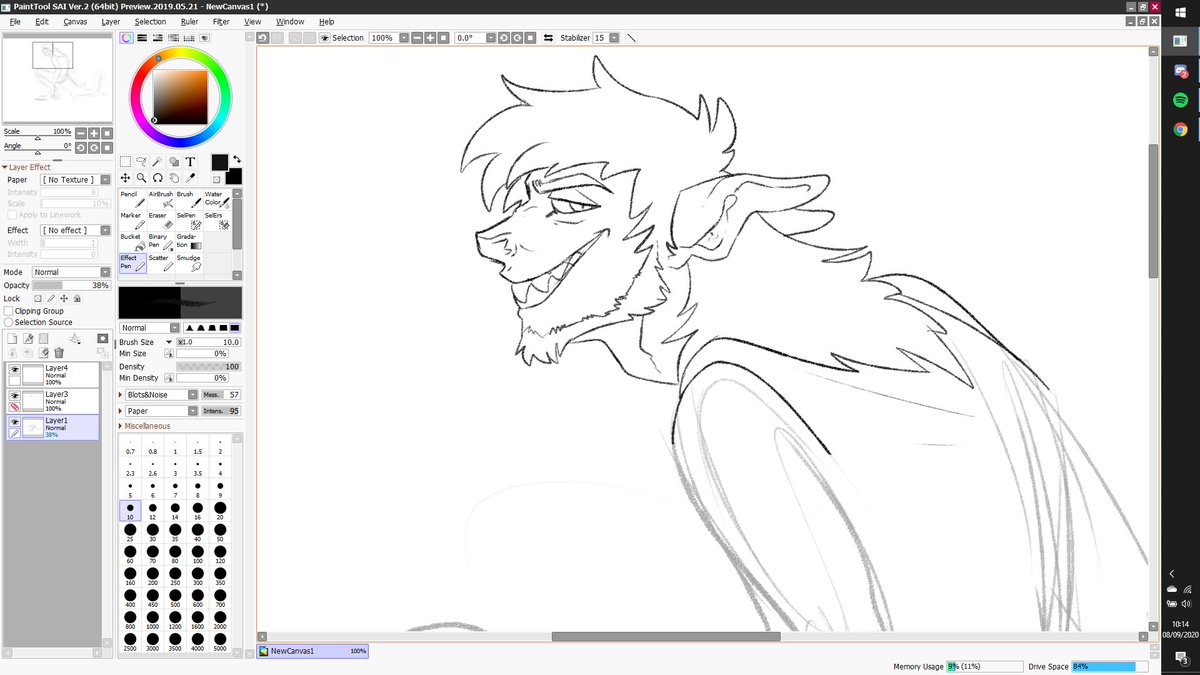
Task: Toggle lock layer moving
Action: [x=64, y=298]
